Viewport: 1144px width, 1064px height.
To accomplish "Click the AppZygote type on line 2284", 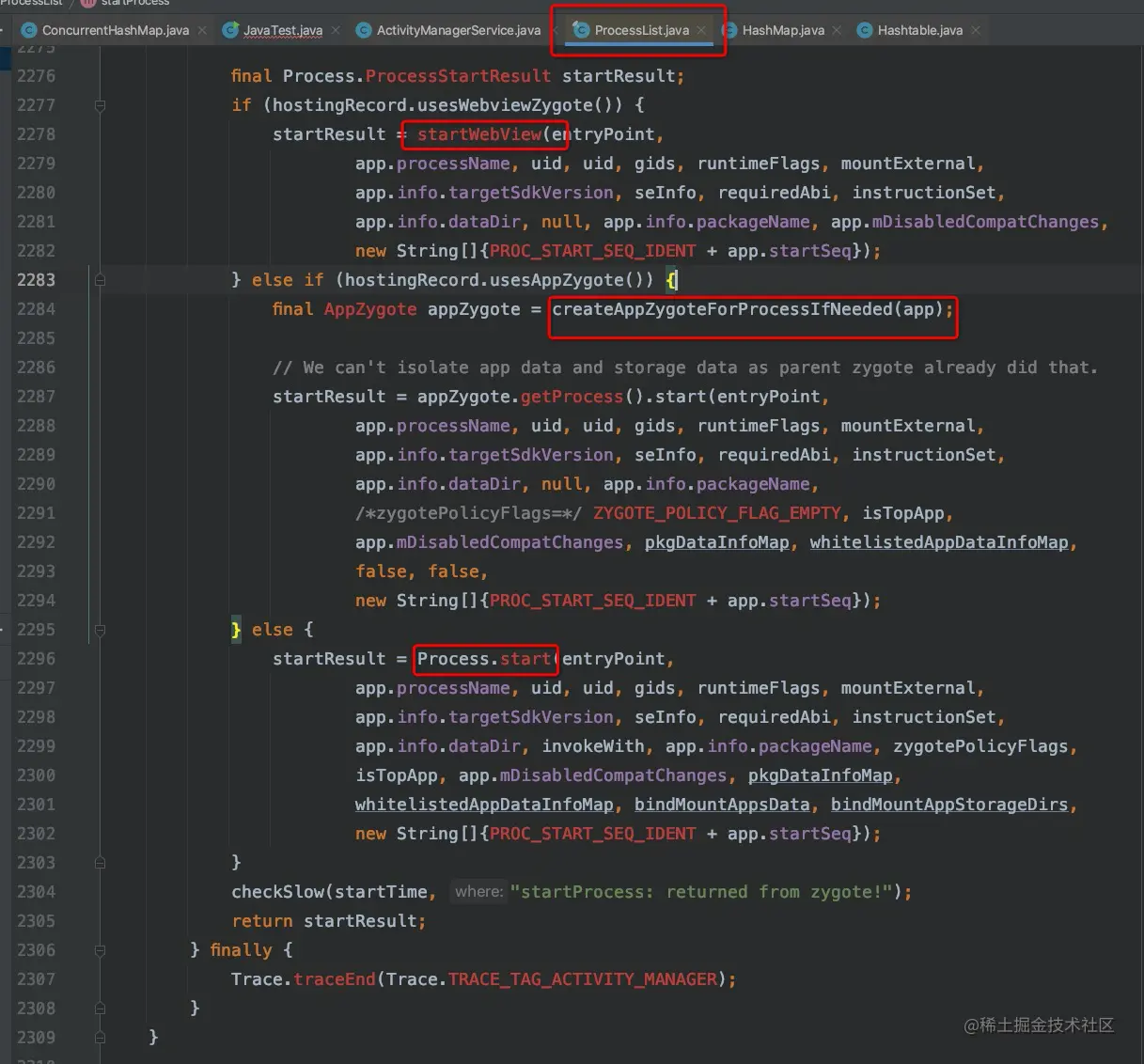I will point(370,309).
